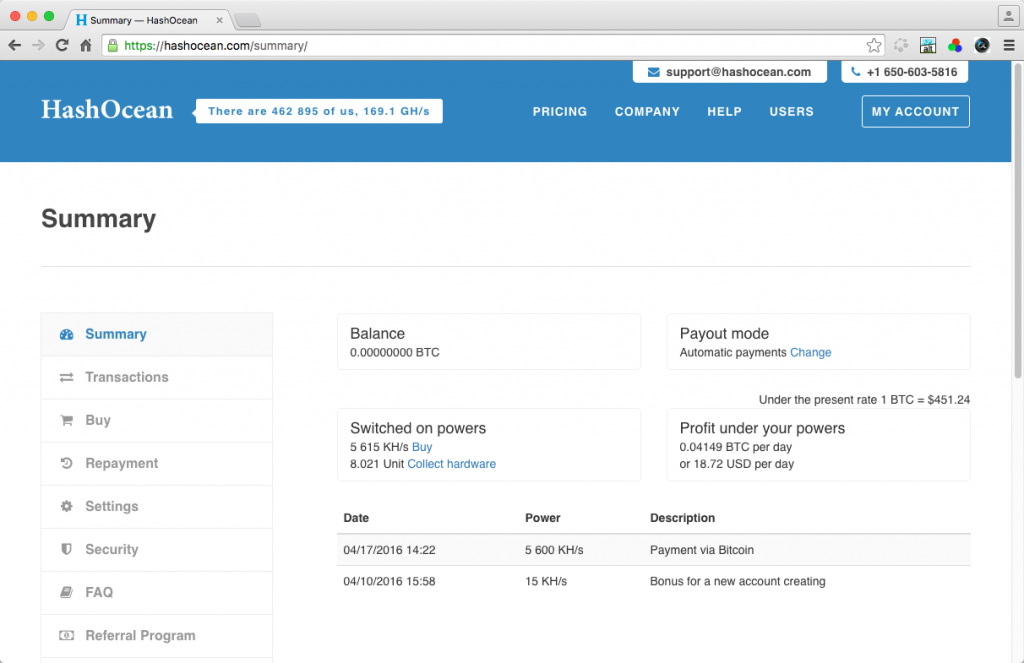Open a new browser tab
The image size is (1024, 663).
(x=248, y=21)
